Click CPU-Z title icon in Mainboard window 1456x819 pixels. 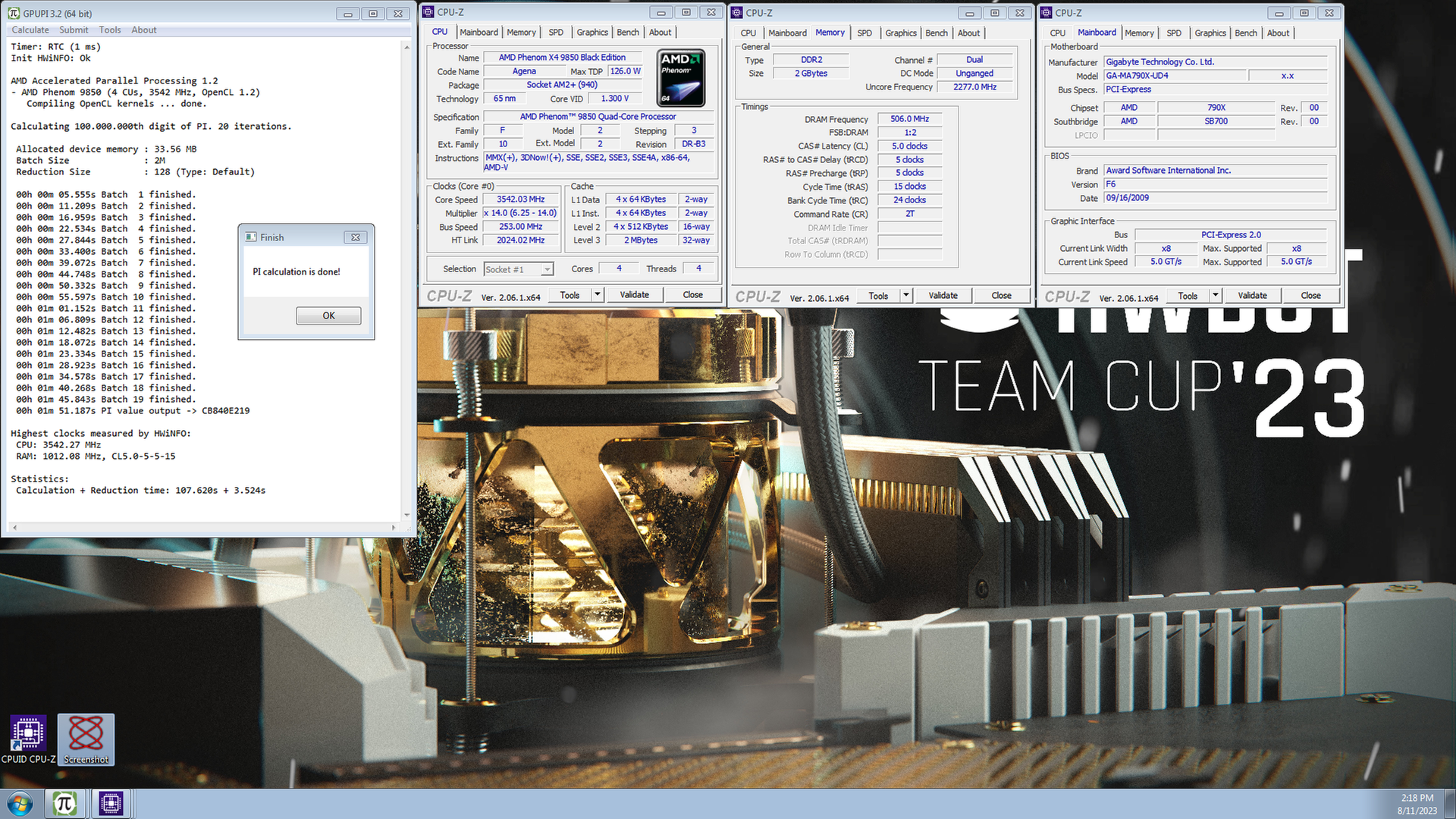point(1046,13)
